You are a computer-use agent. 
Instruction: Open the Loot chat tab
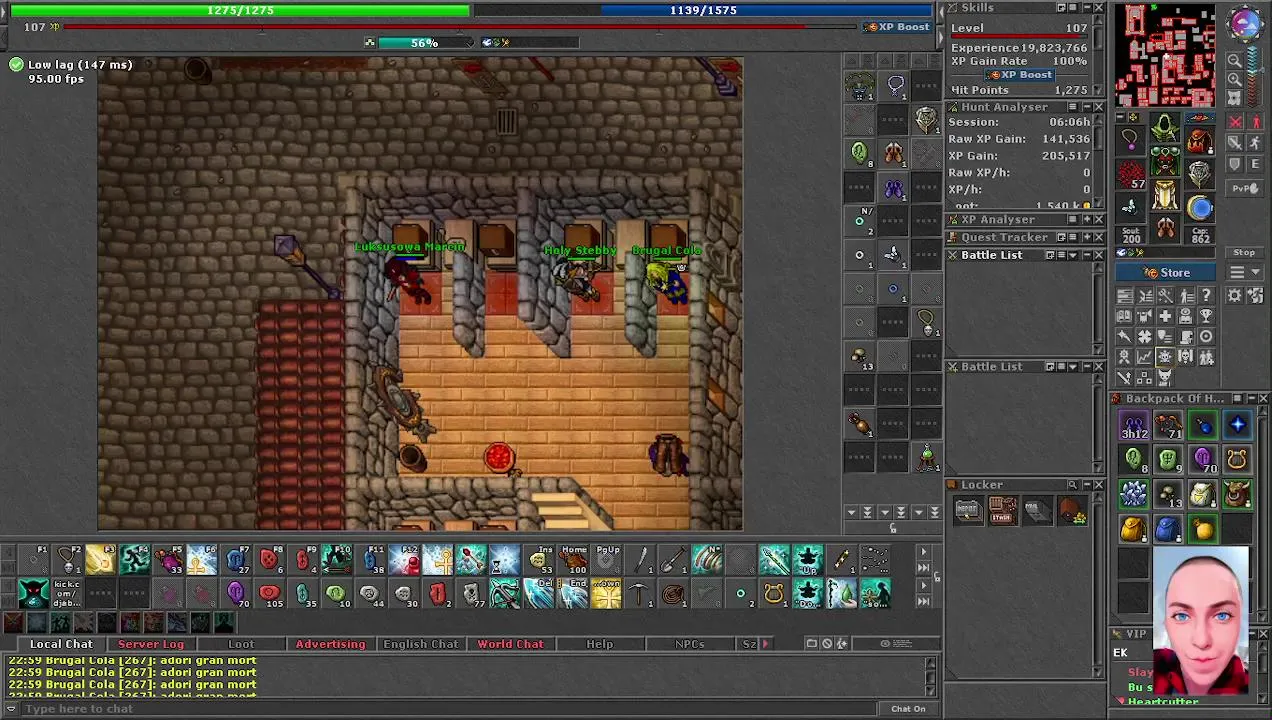[x=241, y=644]
